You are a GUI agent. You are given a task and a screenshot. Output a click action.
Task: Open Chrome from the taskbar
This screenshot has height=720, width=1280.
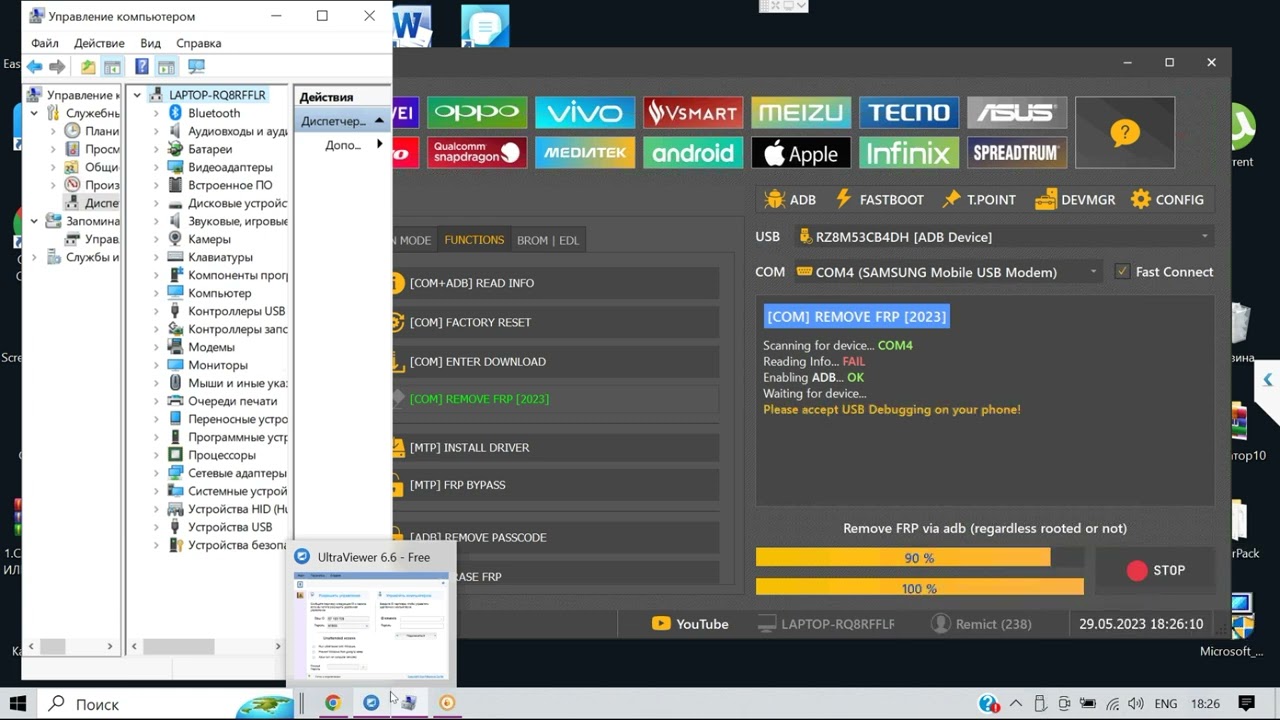point(333,703)
